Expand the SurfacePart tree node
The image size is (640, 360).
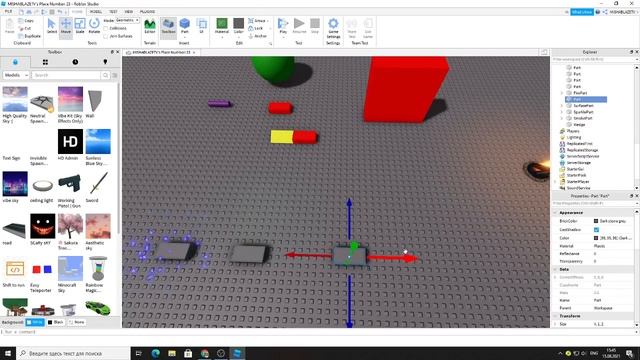pos(562,106)
